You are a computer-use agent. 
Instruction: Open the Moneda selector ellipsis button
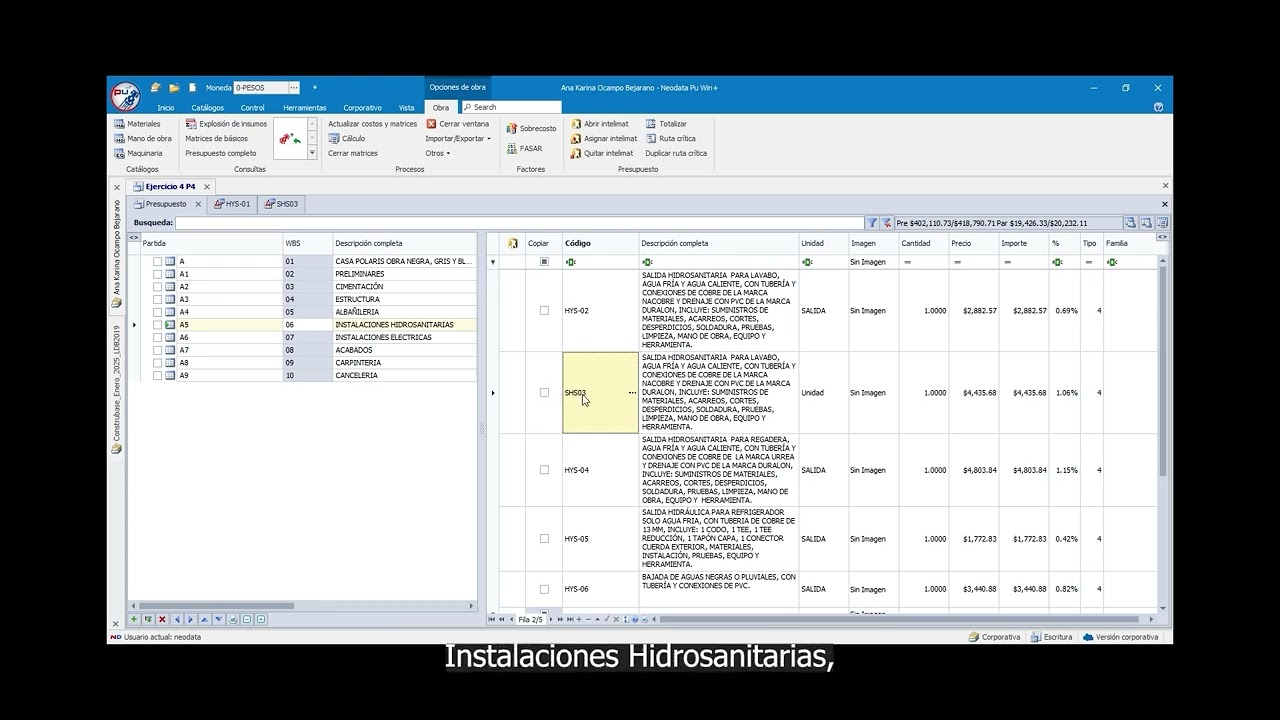tap(294, 88)
